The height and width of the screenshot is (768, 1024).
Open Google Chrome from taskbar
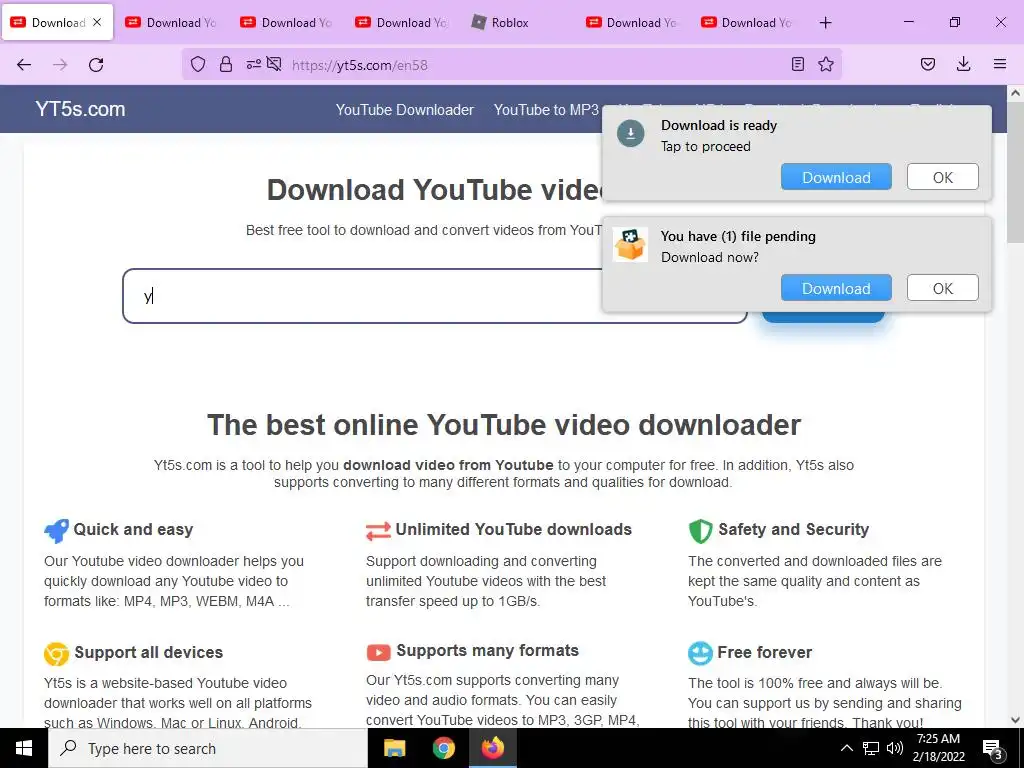click(x=443, y=748)
